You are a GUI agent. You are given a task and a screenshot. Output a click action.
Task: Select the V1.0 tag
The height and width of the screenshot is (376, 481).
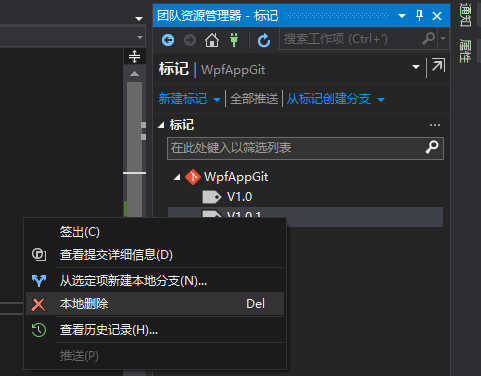239,197
